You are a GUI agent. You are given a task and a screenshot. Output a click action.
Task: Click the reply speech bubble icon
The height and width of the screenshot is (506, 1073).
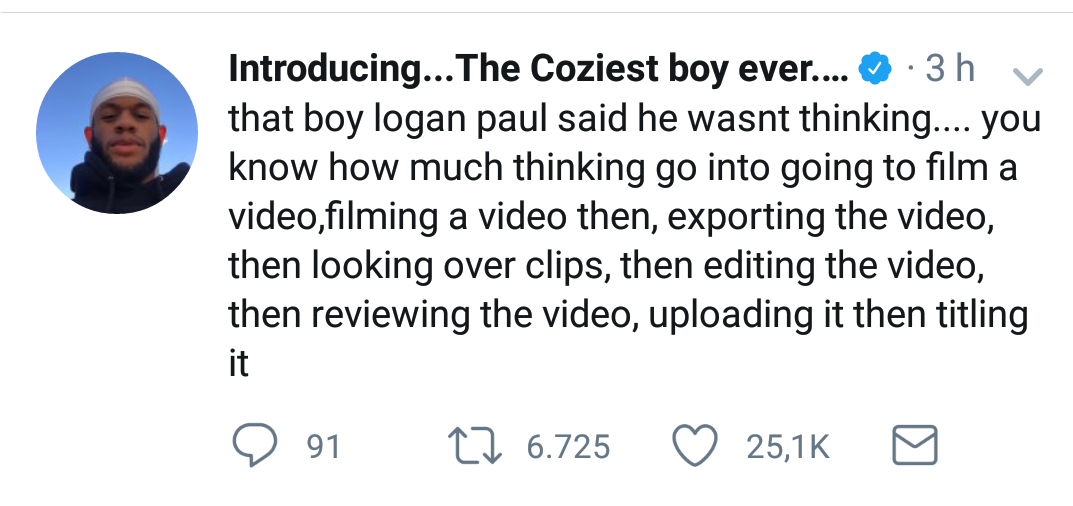click(254, 446)
